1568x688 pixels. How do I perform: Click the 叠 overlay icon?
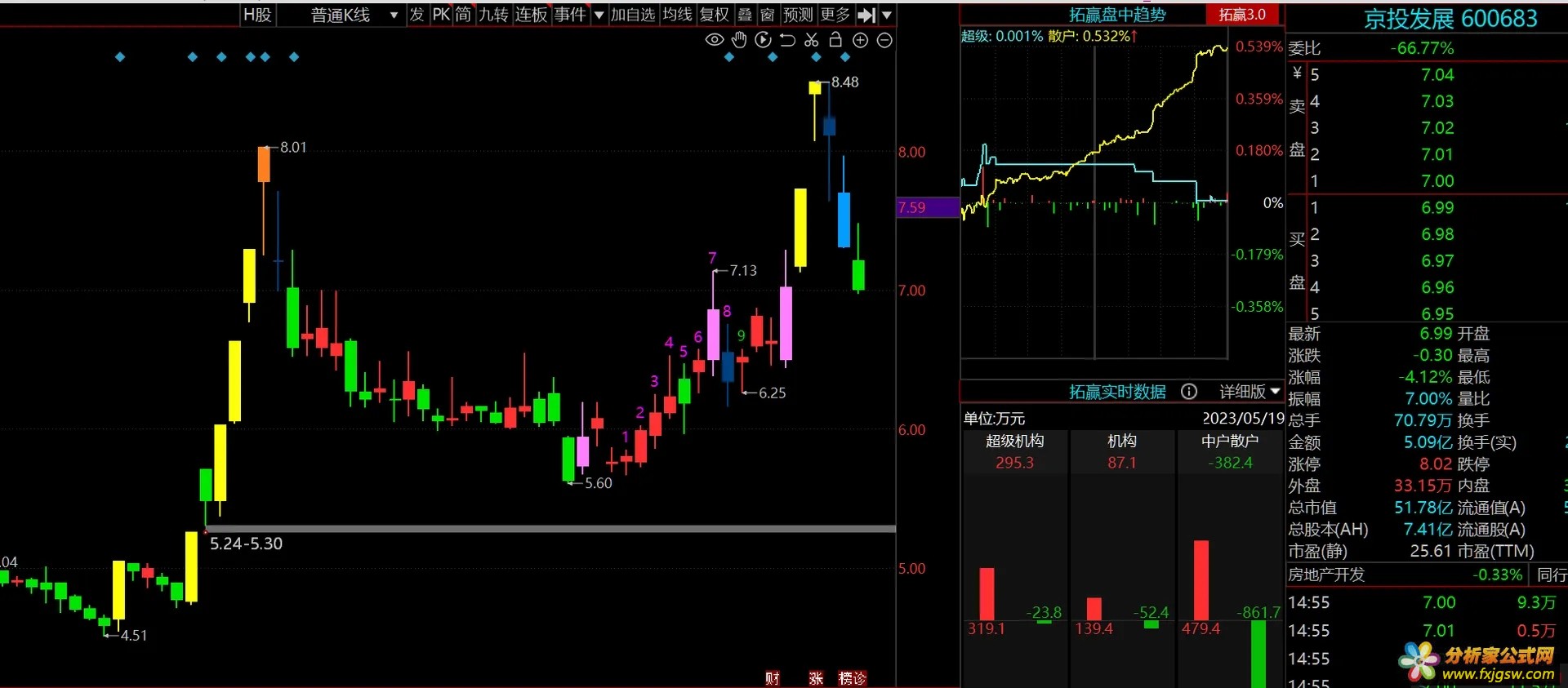coord(745,15)
